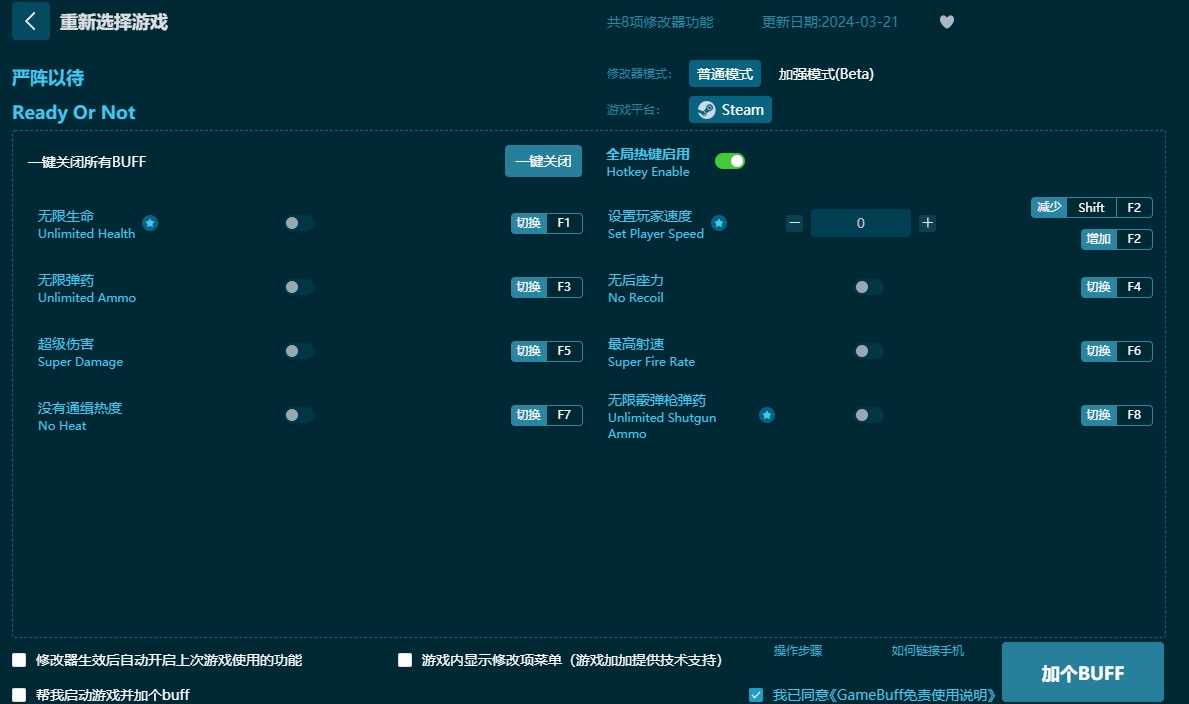Select 普通模式 mode tab

pyautogui.click(x=724, y=73)
